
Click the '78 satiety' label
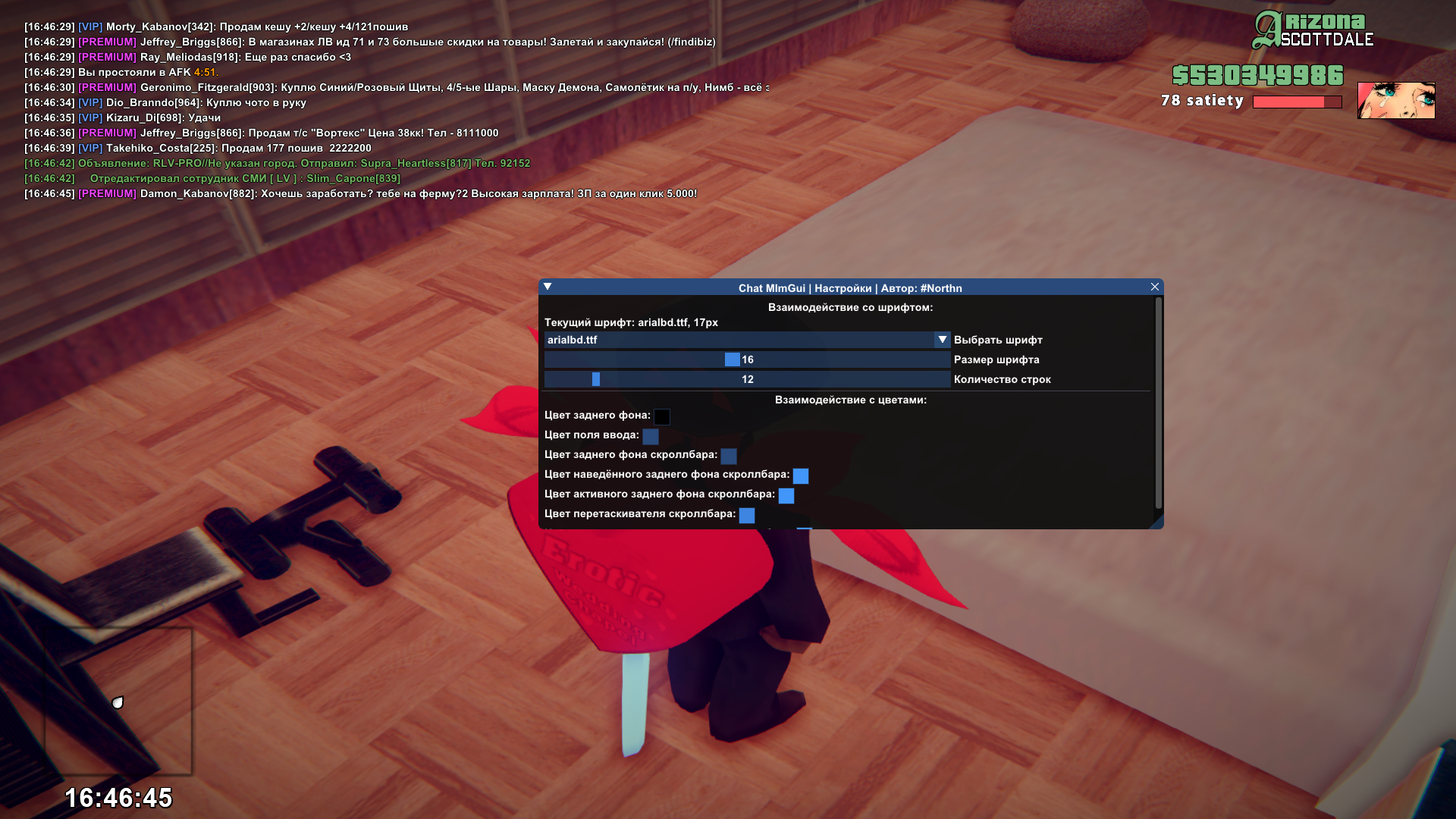(x=1202, y=100)
